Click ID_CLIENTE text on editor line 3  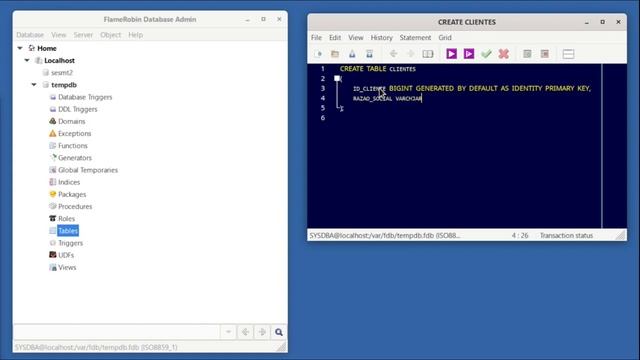click(x=369, y=89)
